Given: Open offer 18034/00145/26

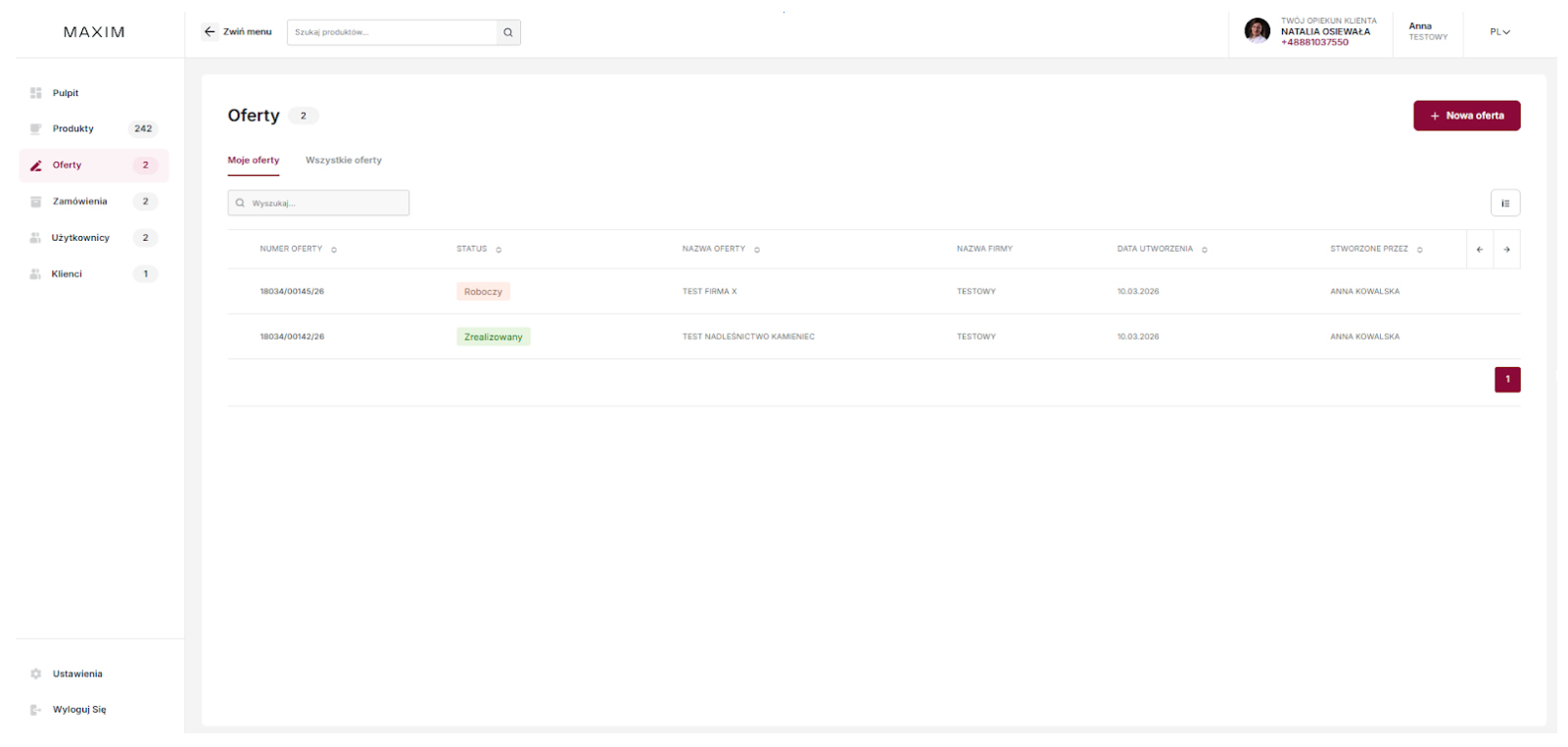Looking at the screenshot, I should (x=292, y=292).
